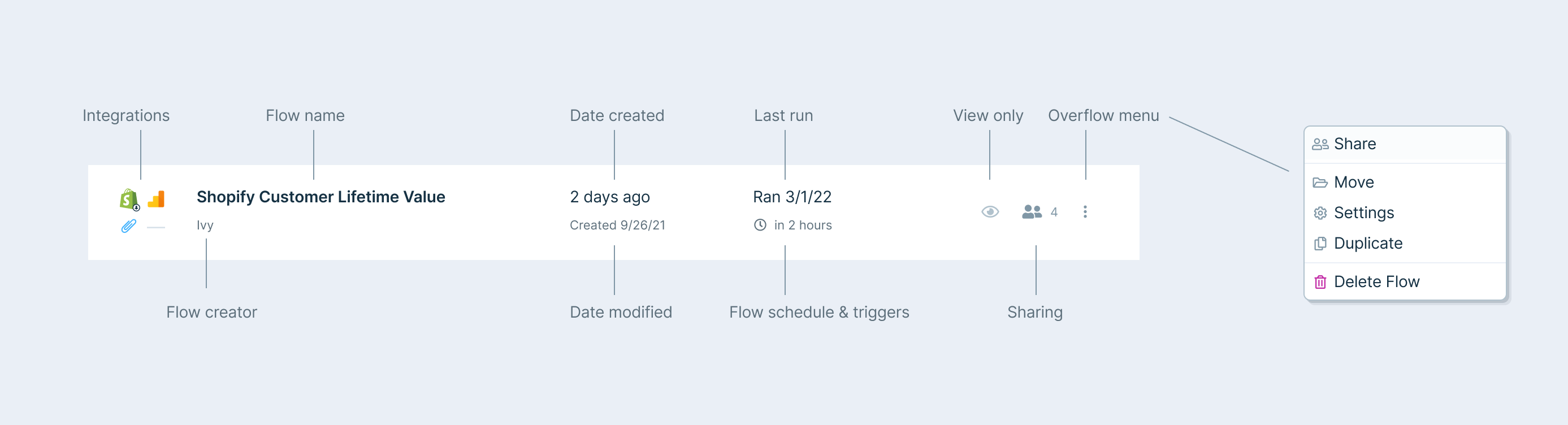Click the trash icon beside Delete Flow
1568x425 pixels.
coord(1320,282)
